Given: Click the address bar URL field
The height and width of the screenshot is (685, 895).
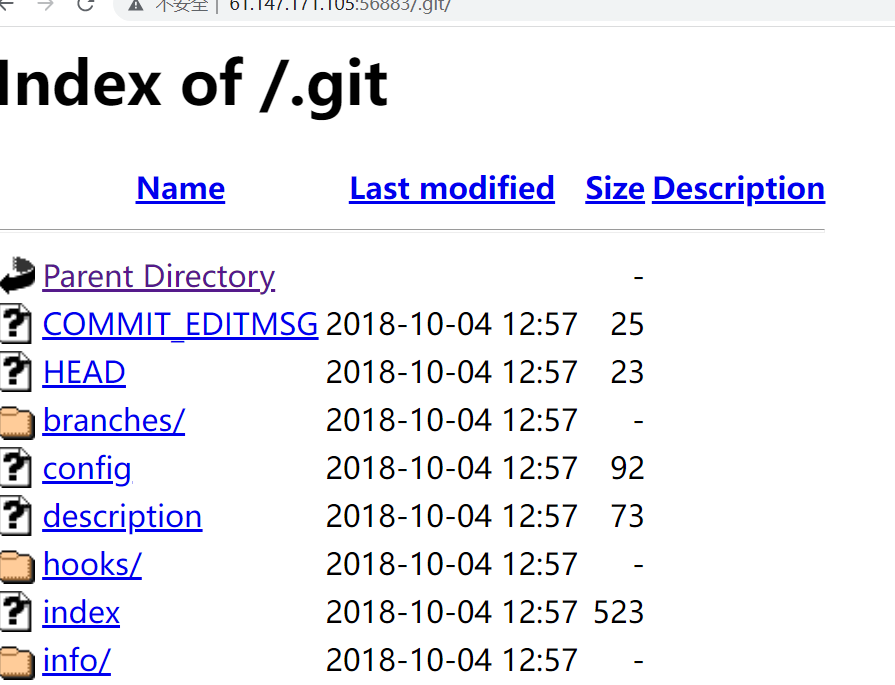Looking at the screenshot, I should click(500, 6).
